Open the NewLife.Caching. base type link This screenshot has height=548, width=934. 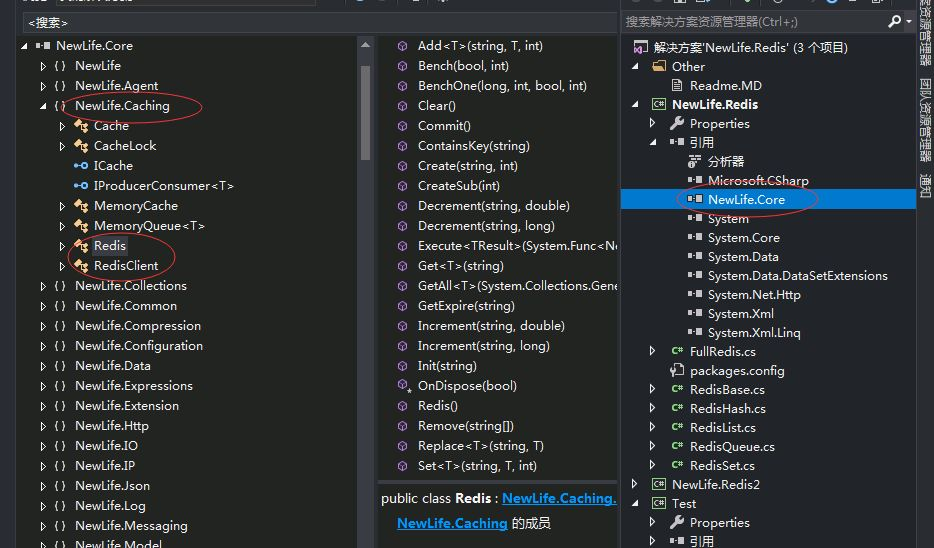point(559,499)
